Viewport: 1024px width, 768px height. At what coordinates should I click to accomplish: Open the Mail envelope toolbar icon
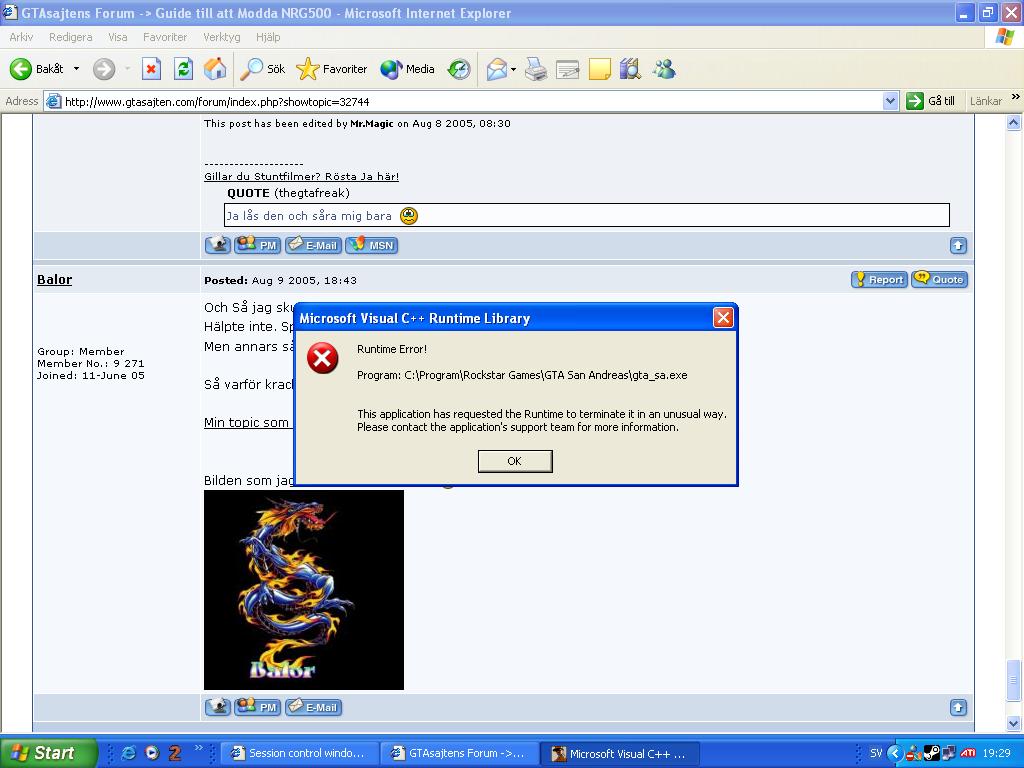coord(497,69)
